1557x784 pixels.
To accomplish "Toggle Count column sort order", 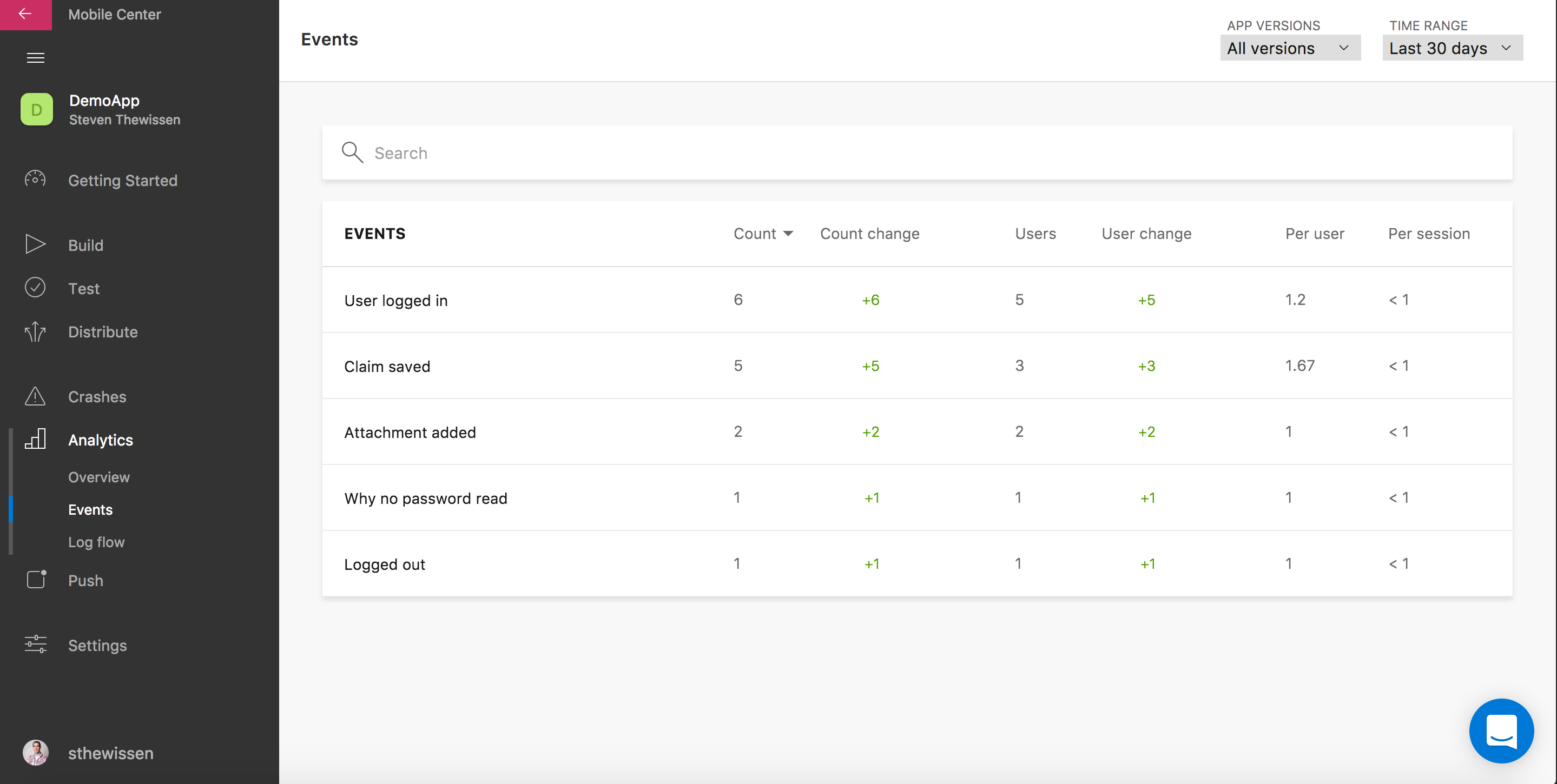I will tap(763, 233).
